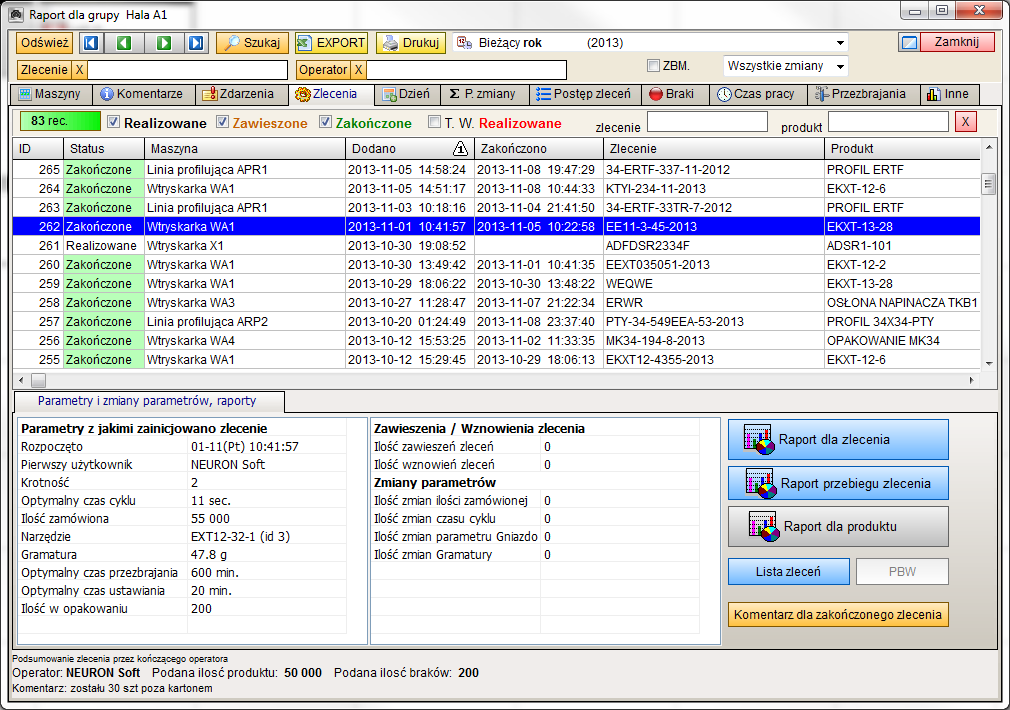Viewport: 1010px width, 710px height.
Task: Open the Czas pracy tab
Action: pyautogui.click(x=756, y=94)
